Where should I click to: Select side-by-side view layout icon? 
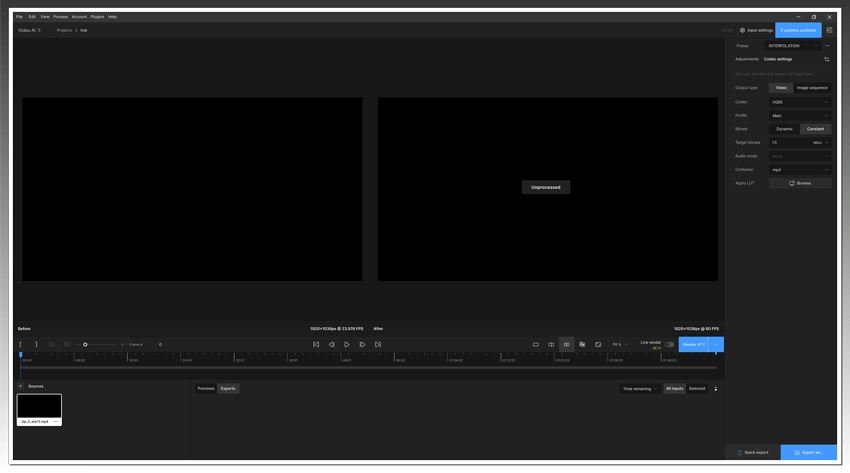[x=566, y=345]
